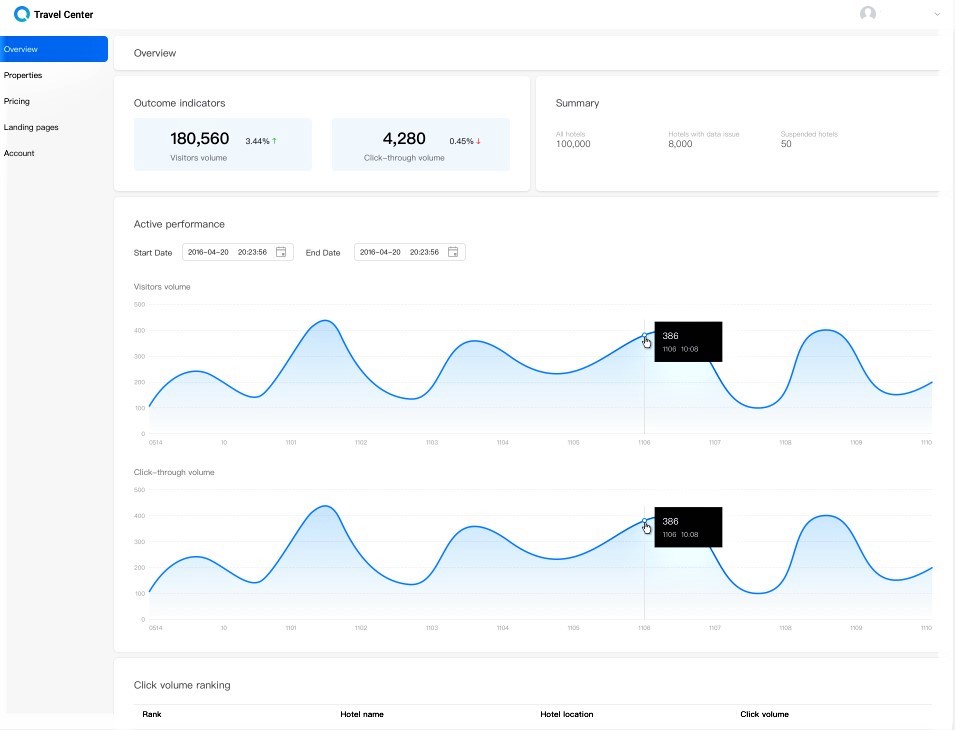Click the All hotels value 100,000
Image resolution: width=955 pixels, height=730 pixels.
pyautogui.click(x=573, y=144)
